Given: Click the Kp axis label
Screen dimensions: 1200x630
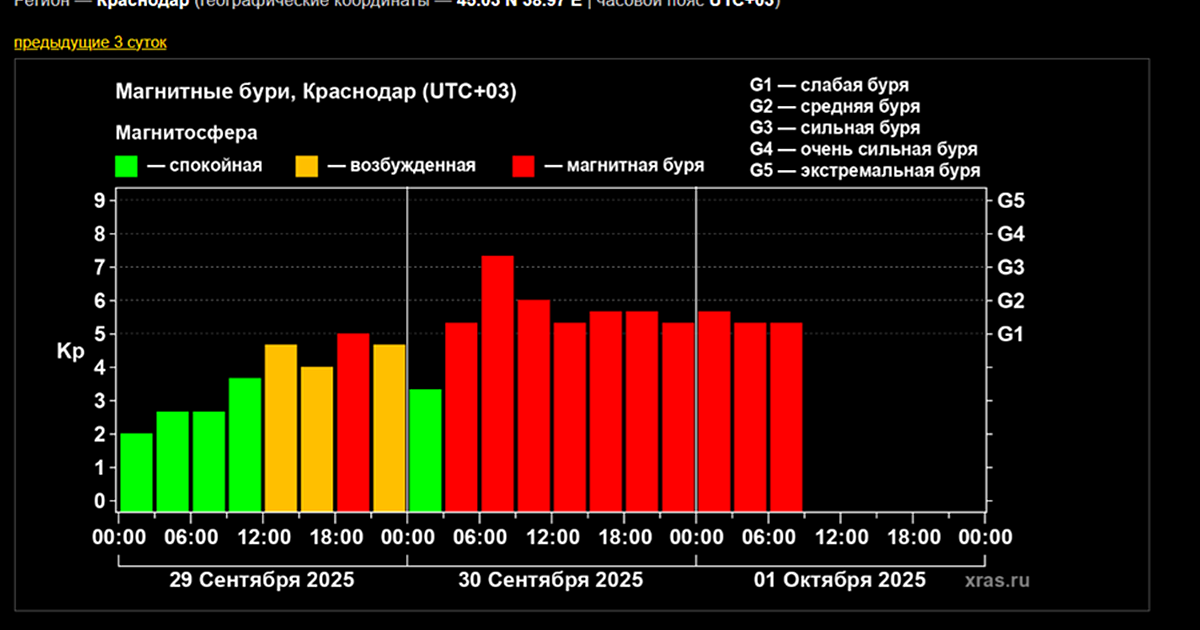Looking at the screenshot, I should coord(68,351).
